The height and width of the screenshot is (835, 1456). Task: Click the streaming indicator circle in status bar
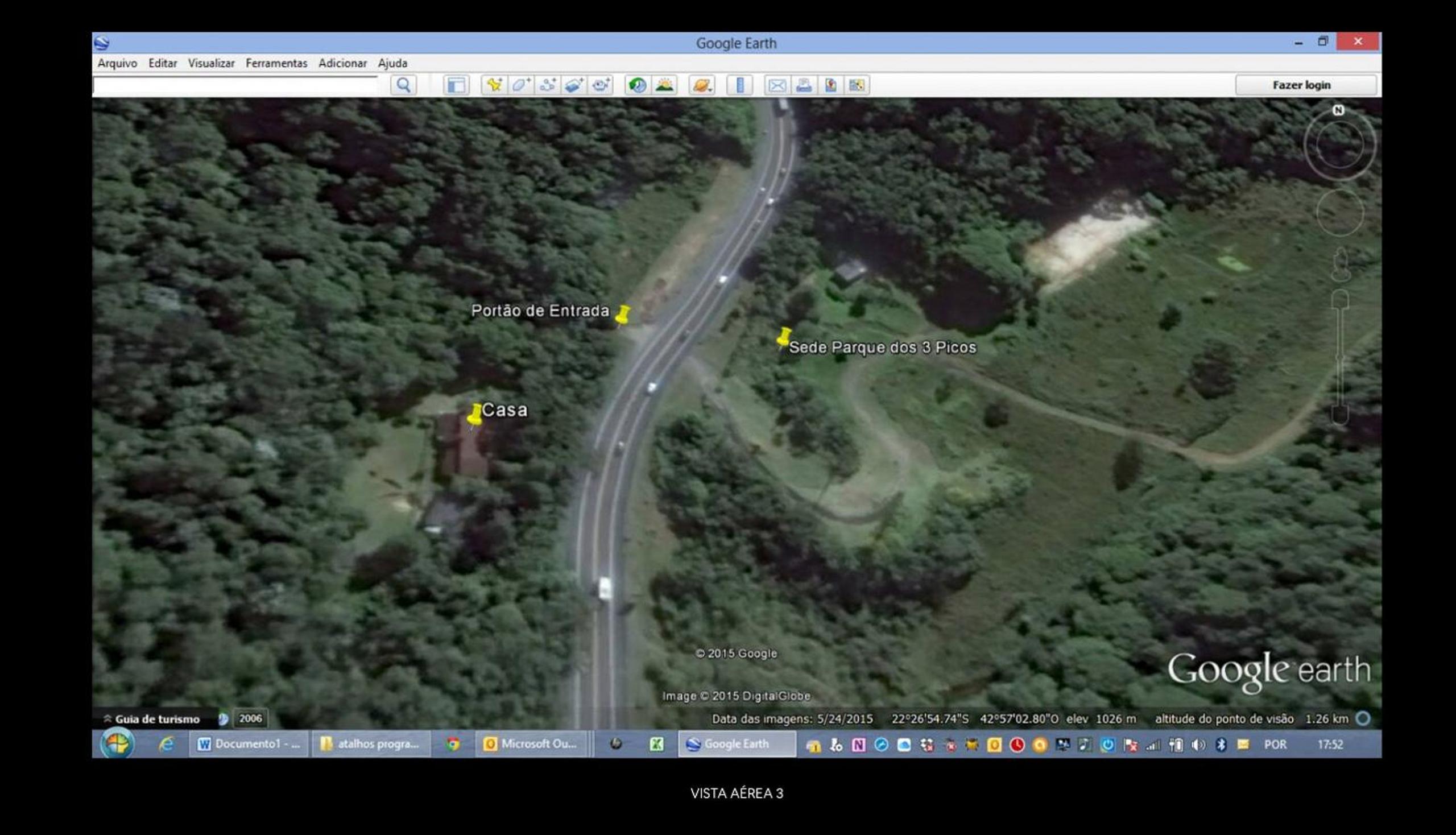click(x=1363, y=718)
